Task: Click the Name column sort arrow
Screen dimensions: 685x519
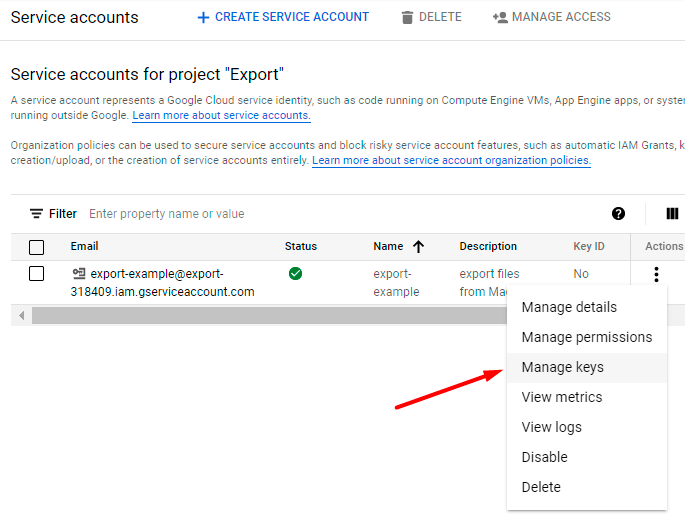Action: click(x=418, y=247)
